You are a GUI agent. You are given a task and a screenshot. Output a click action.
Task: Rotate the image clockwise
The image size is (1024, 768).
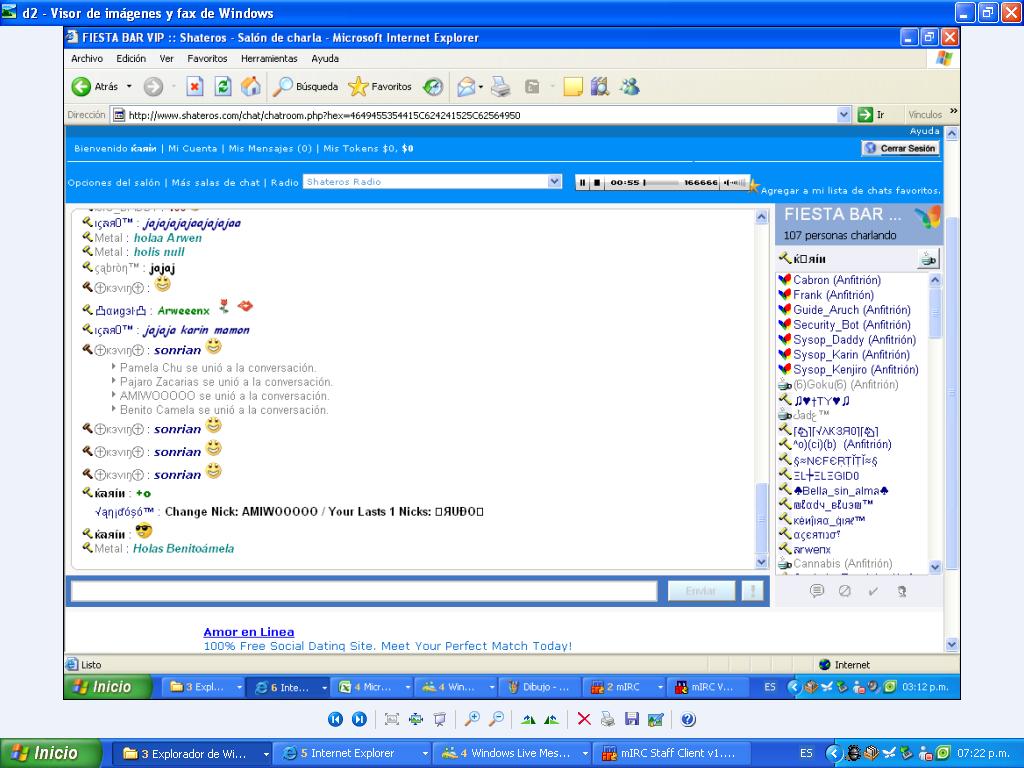pos(528,719)
